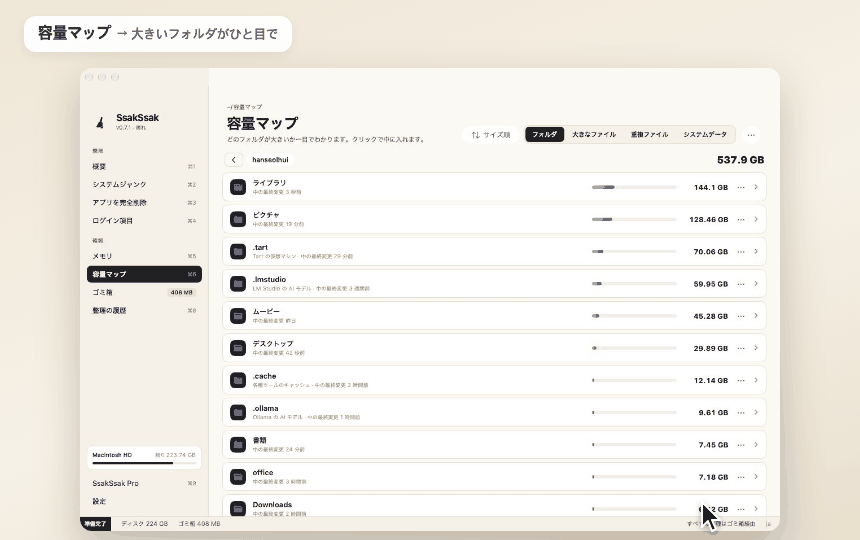
Task: Click the 書類 folder name
Action: coord(259,440)
